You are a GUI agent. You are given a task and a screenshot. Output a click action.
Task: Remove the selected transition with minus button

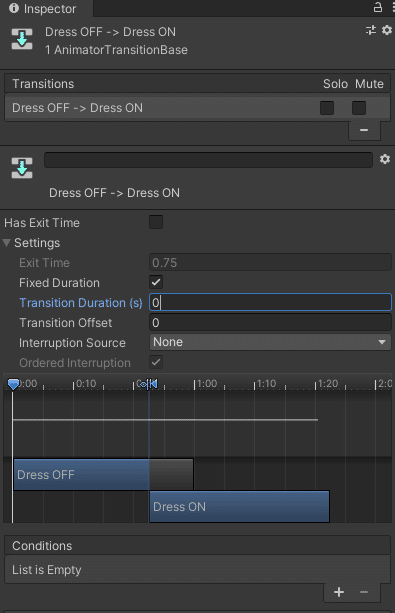coord(364,130)
